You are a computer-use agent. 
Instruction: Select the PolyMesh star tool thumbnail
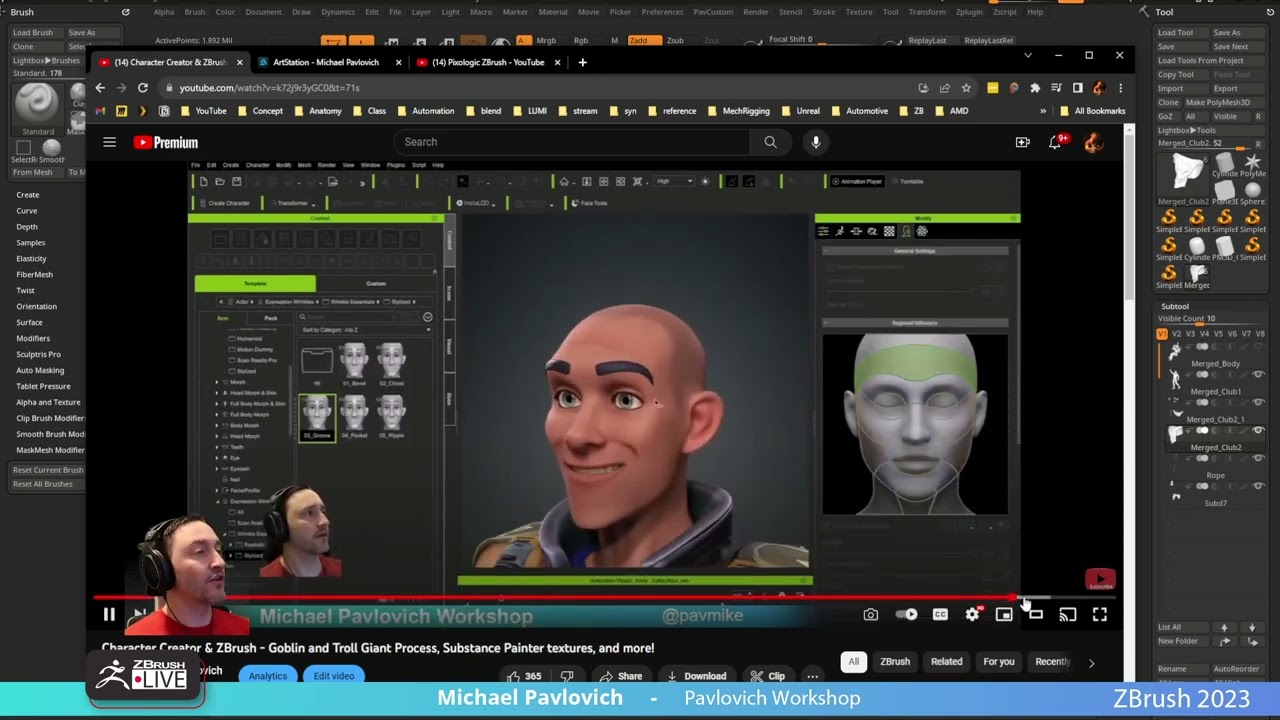(1252, 166)
